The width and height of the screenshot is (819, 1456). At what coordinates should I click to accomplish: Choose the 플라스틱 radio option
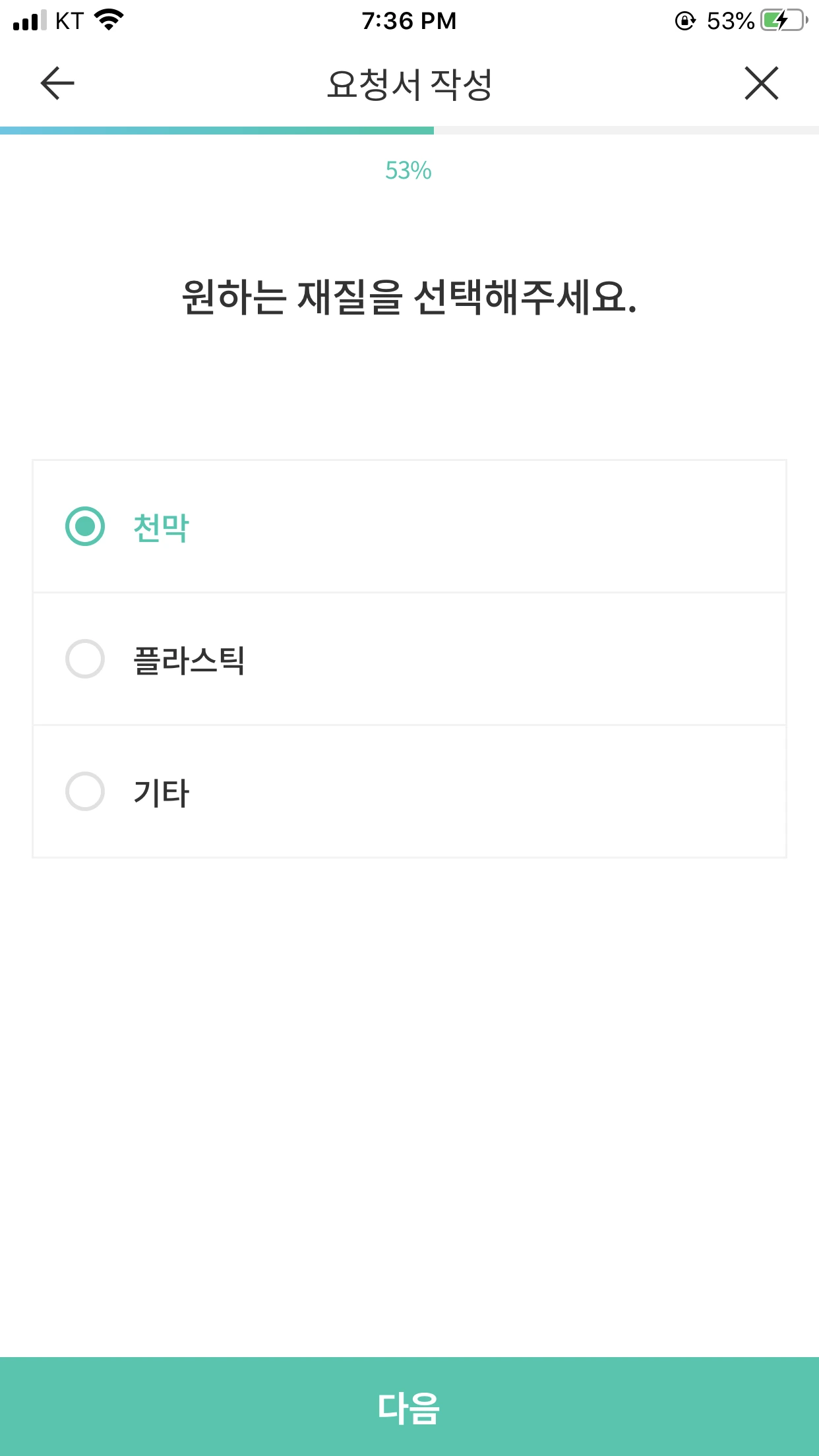point(85,659)
